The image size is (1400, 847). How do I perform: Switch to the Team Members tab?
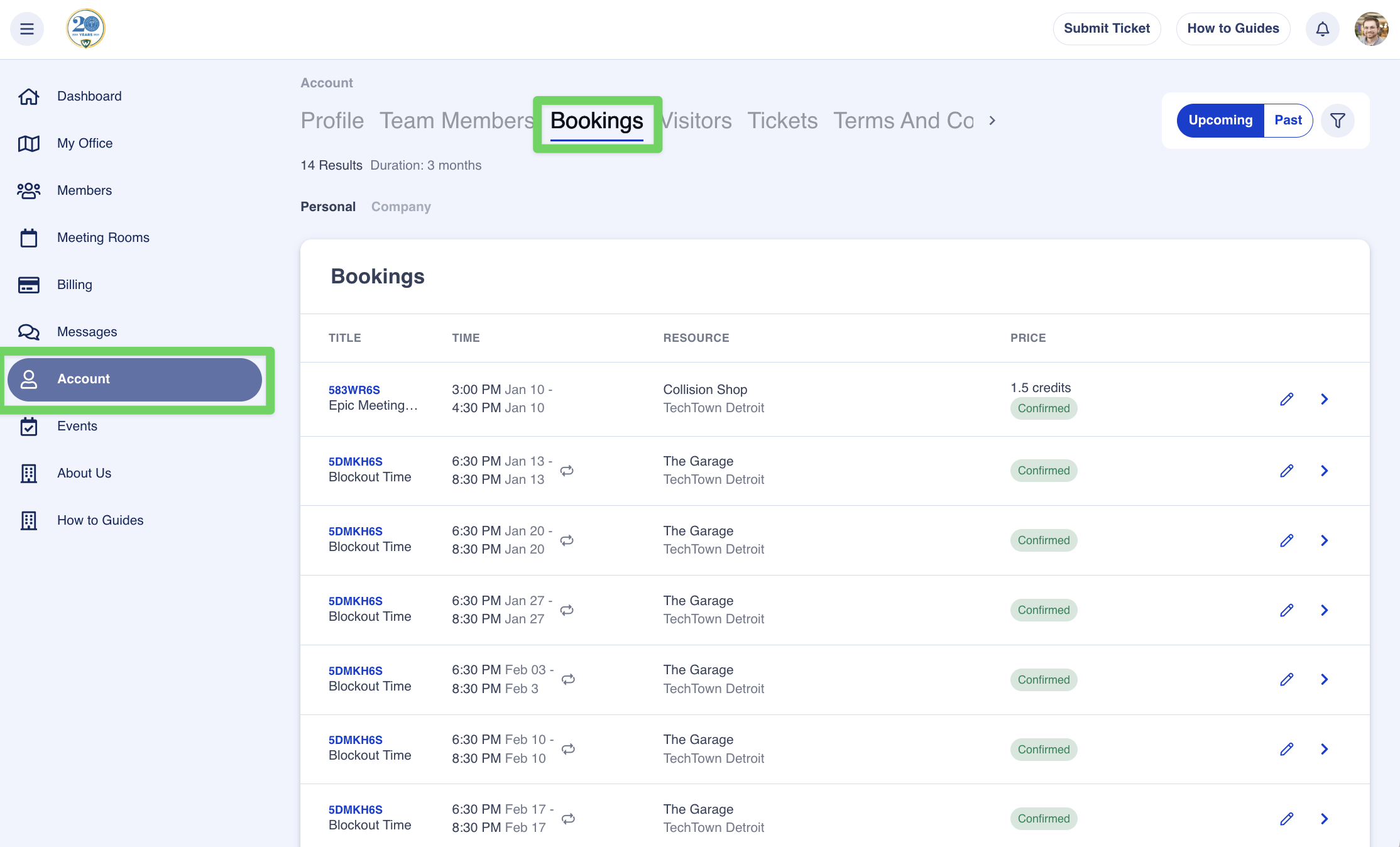point(456,121)
